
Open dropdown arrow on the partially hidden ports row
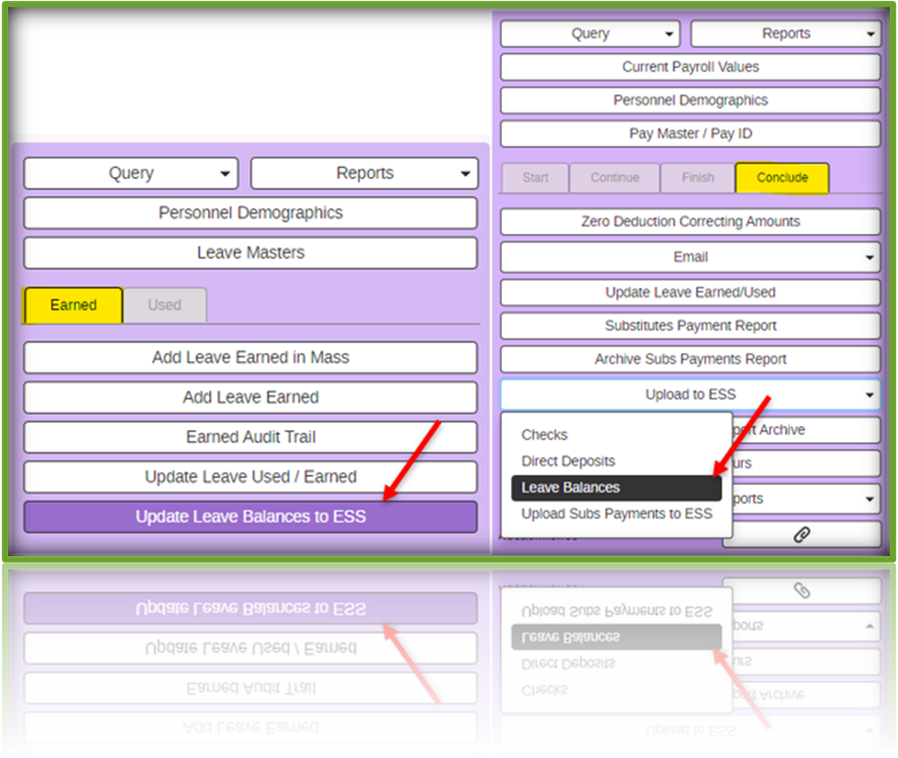(869, 499)
